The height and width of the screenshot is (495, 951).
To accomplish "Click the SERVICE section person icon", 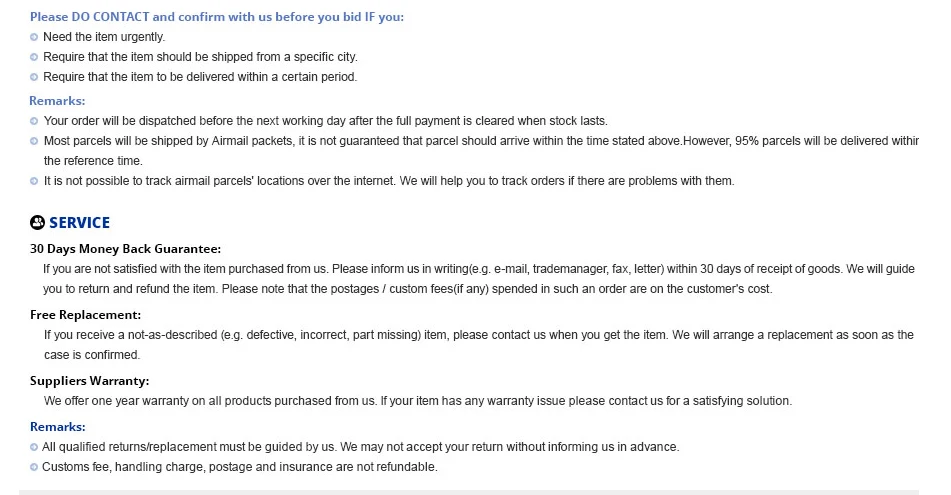I will click(37, 223).
